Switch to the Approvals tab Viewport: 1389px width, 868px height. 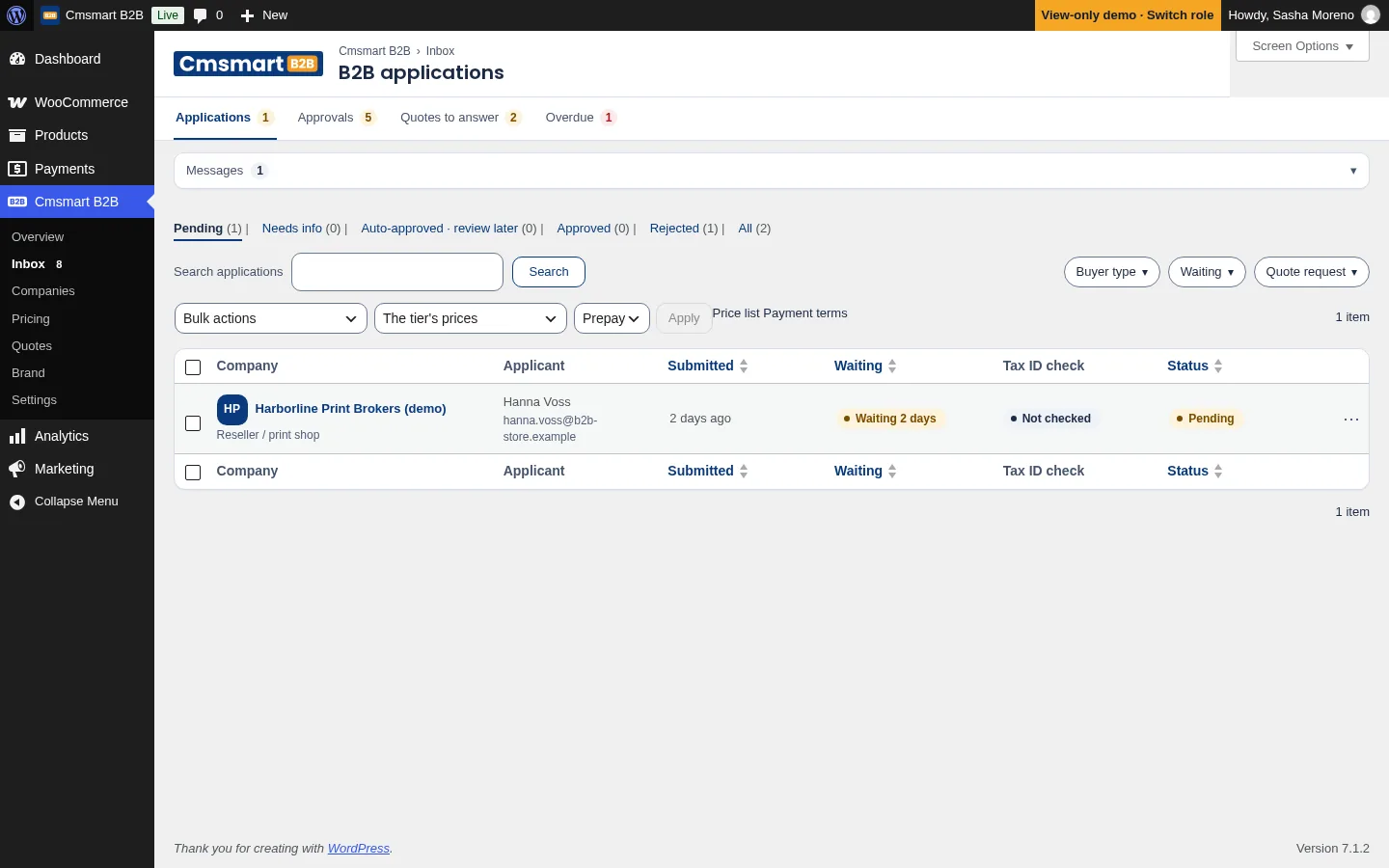coord(337,118)
